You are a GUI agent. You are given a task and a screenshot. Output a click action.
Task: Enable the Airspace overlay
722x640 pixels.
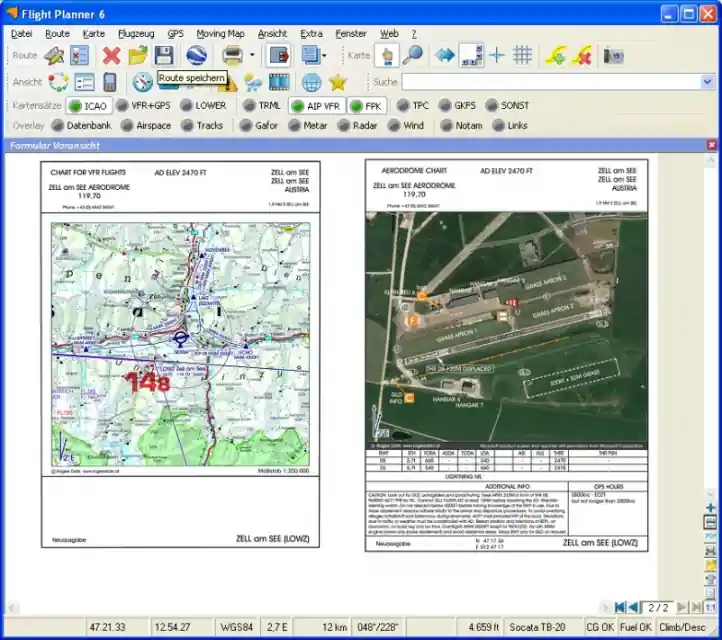click(146, 126)
